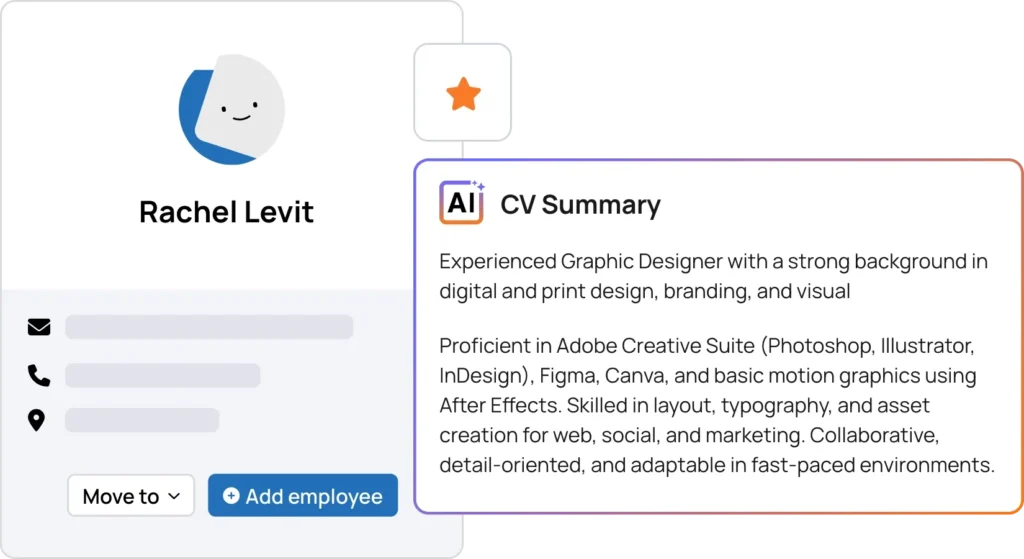
Task: Click the AI badge icon
Action: coord(460,204)
